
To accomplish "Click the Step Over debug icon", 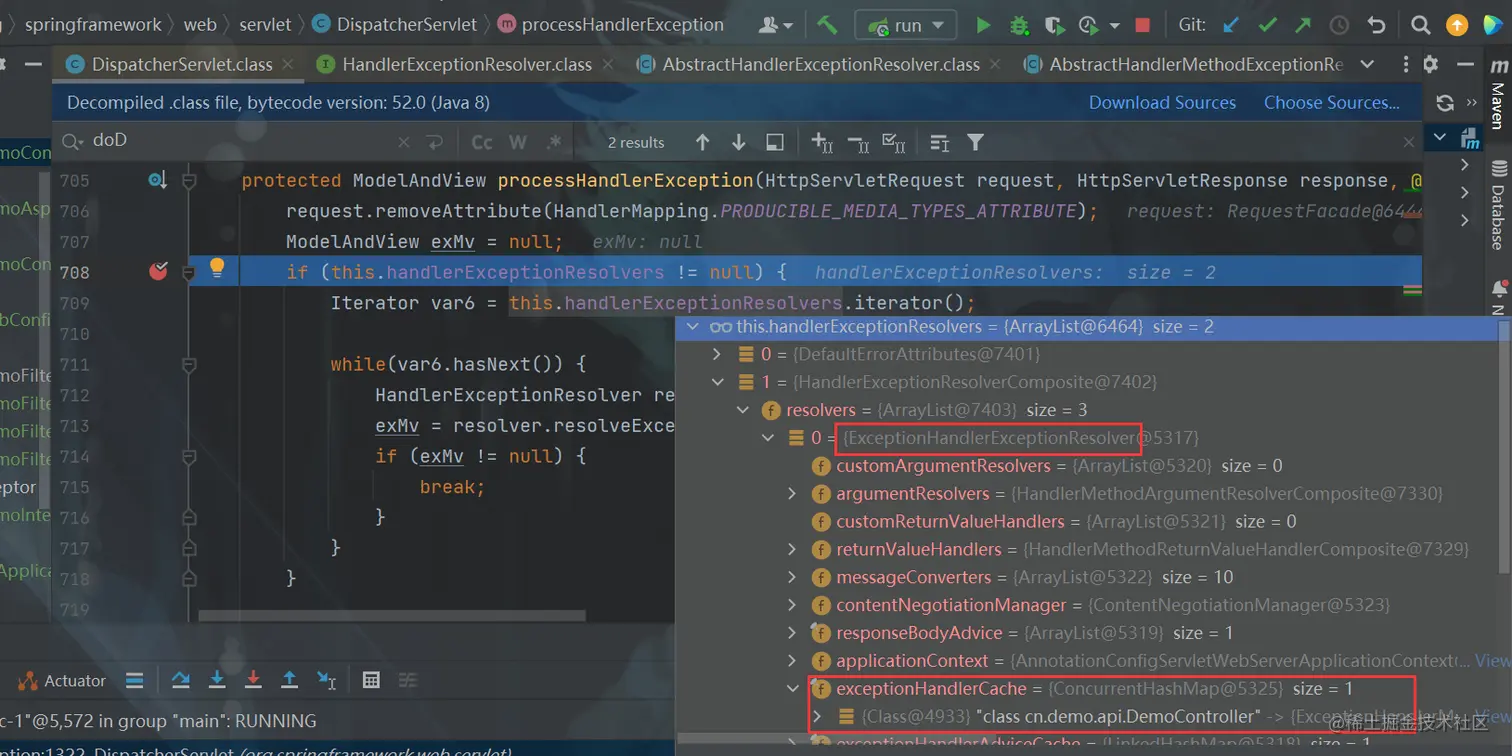I will [x=180, y=680].
